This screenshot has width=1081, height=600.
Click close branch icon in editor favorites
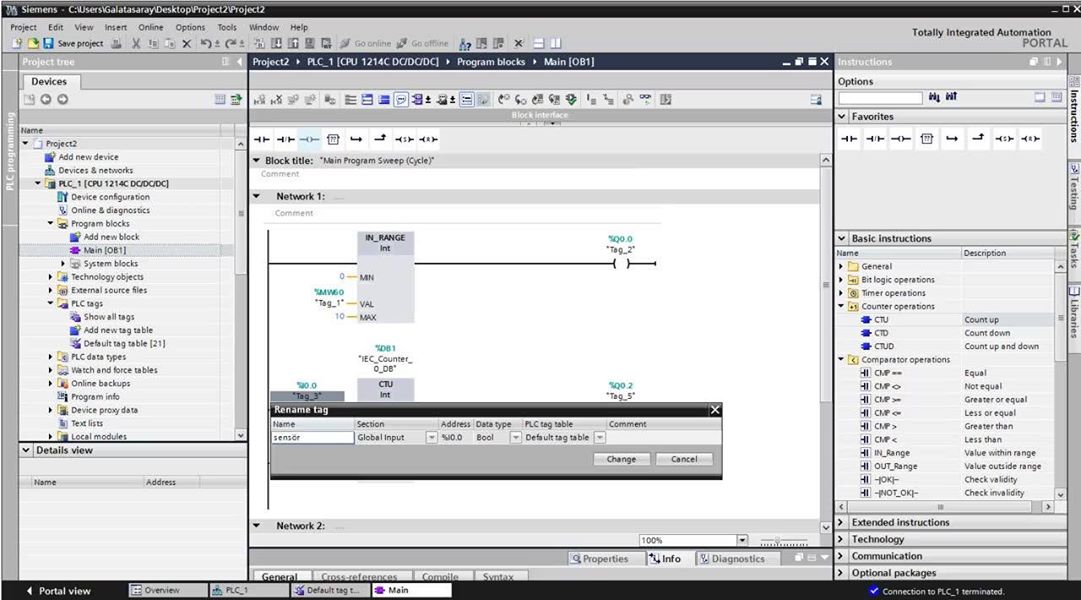click(380, 139)
